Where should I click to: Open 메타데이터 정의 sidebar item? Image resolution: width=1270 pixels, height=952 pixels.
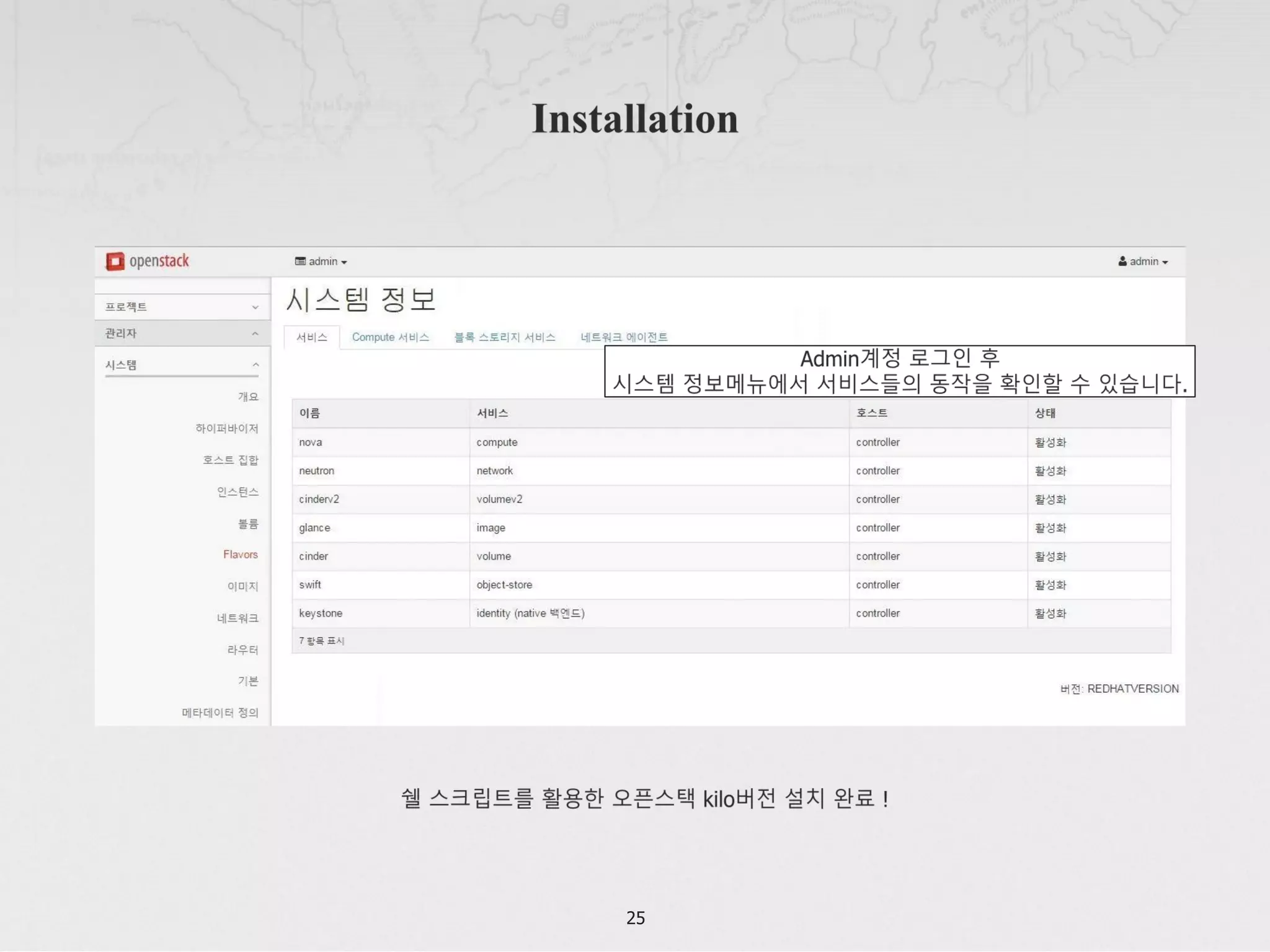[x=220, y=713]
